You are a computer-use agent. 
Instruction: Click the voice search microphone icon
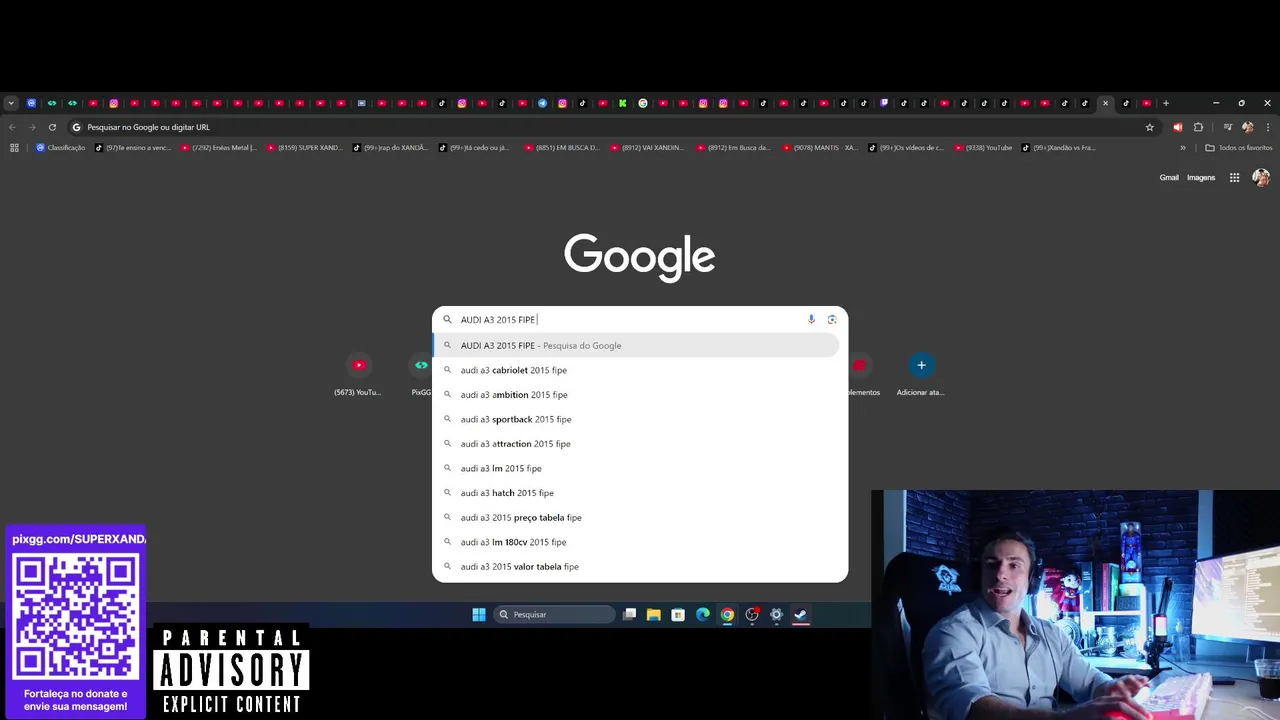click(811, 320)
